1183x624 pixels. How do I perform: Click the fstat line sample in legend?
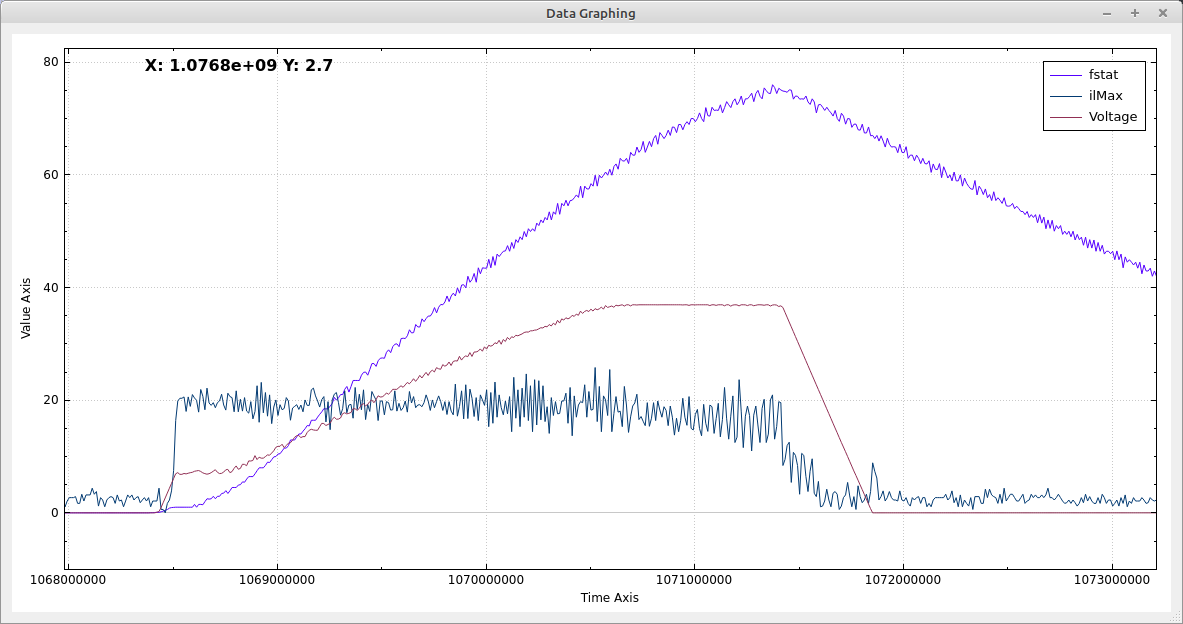coord(1065,74)
